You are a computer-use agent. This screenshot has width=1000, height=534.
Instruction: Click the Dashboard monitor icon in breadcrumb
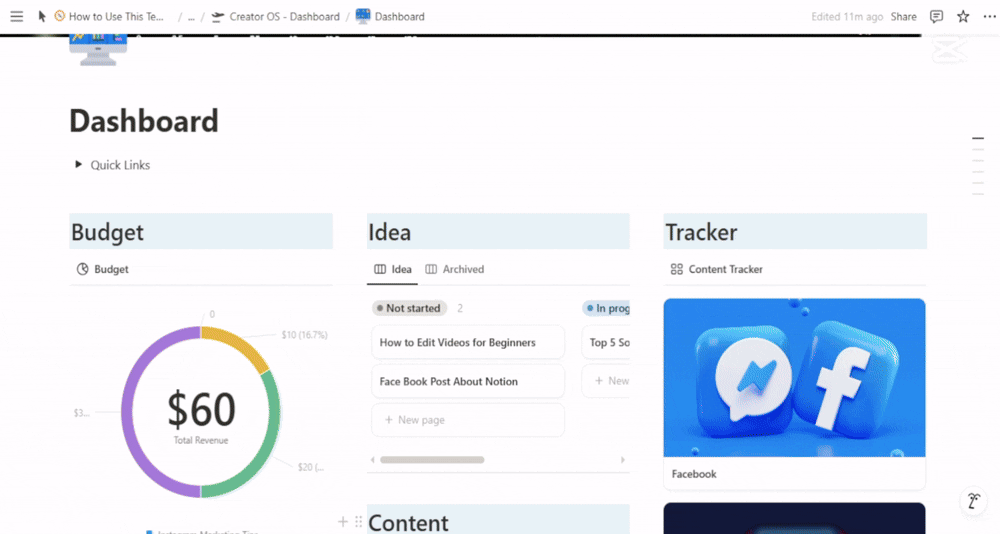[x=363, y=16]
